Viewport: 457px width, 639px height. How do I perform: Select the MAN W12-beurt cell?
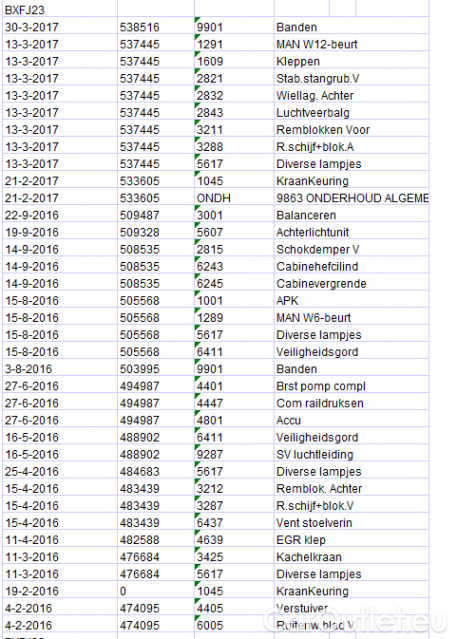coord(352,44)
